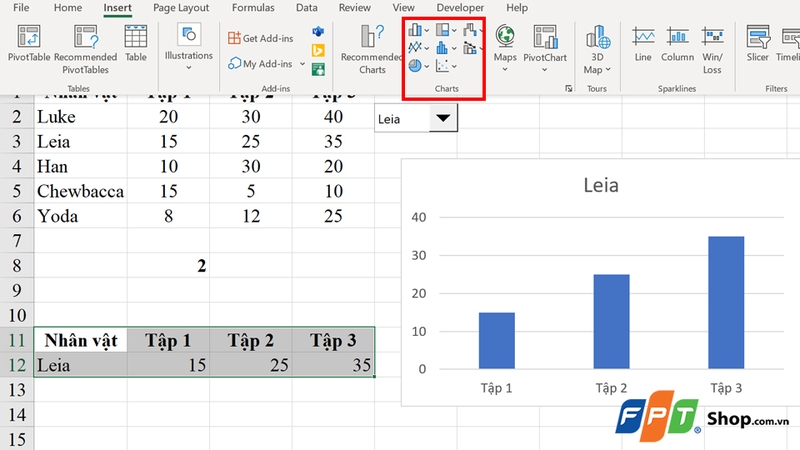Open the Illustrations dropdown
This screenshot has width=800, height=450.
(x=188, y=47)
